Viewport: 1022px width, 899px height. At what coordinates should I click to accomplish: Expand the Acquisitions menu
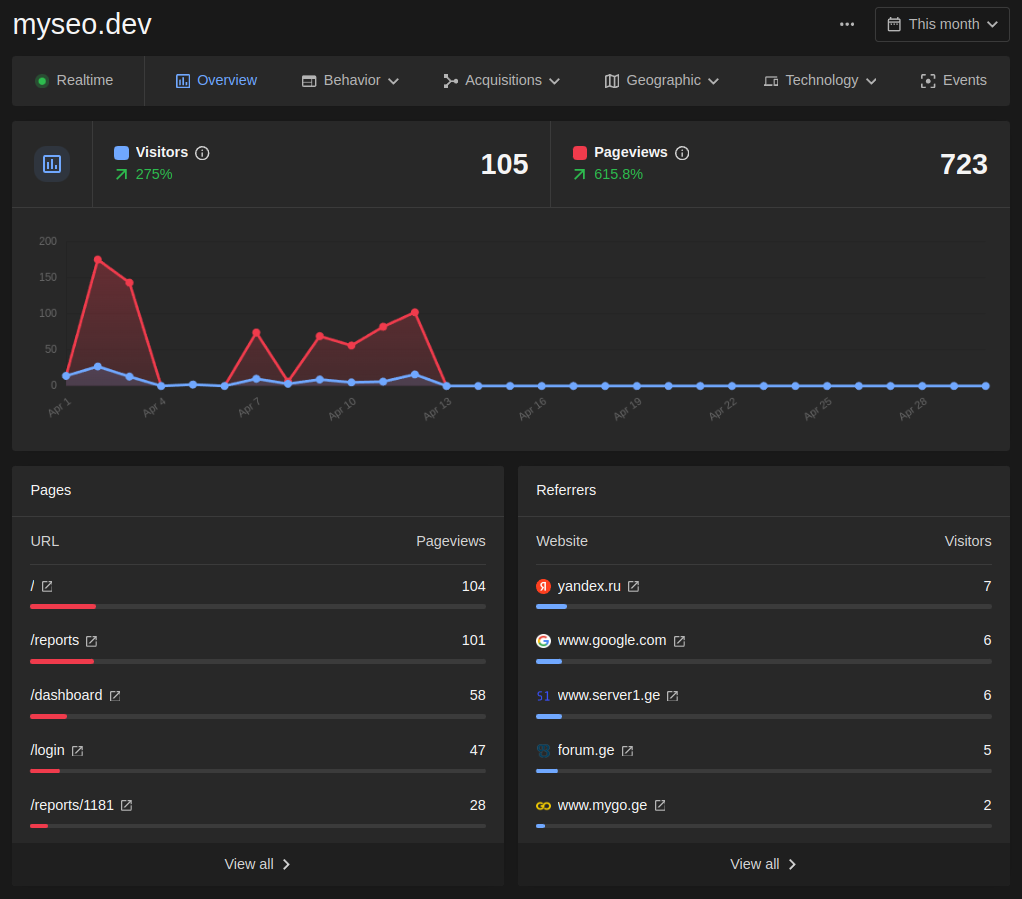[501, 81]
